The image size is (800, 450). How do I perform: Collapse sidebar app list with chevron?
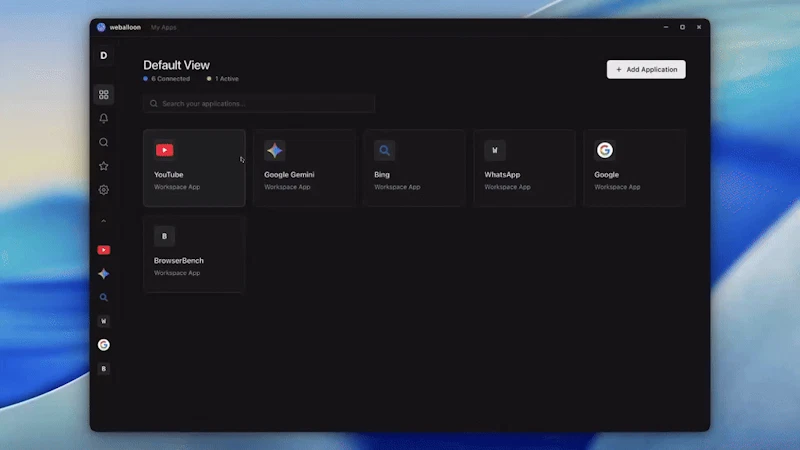[104, 221]
